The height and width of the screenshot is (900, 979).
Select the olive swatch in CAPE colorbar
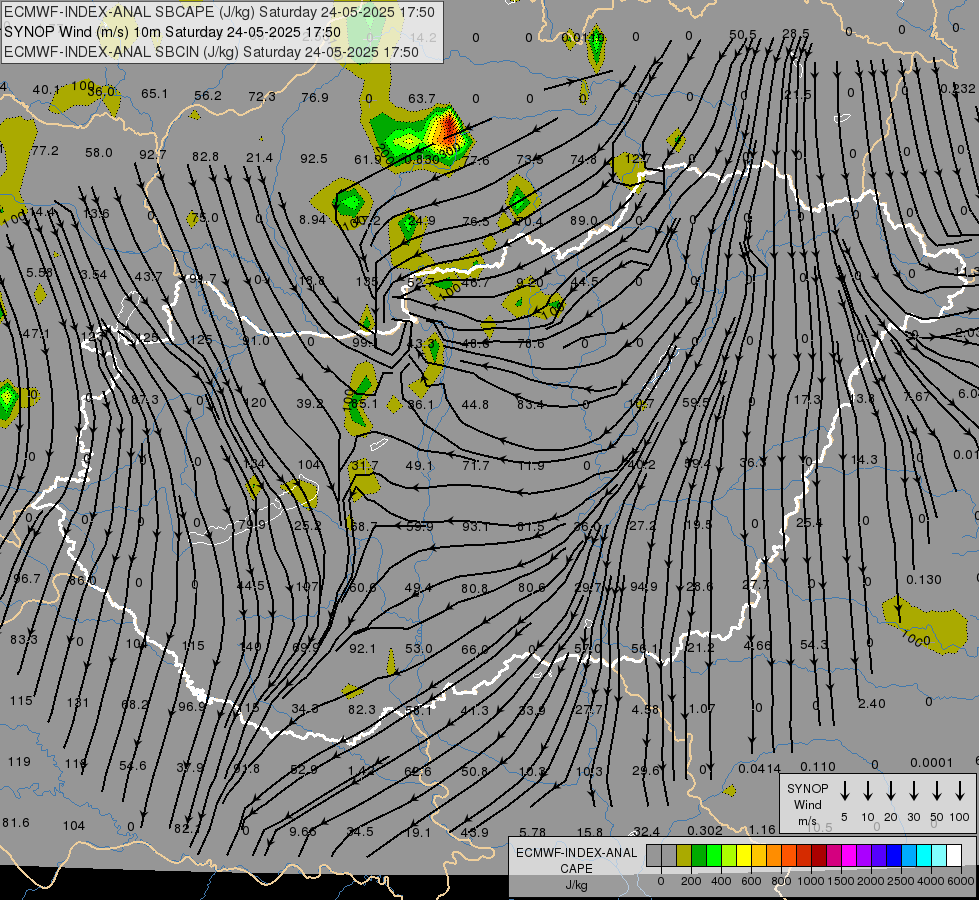click(x=684, y=856)
